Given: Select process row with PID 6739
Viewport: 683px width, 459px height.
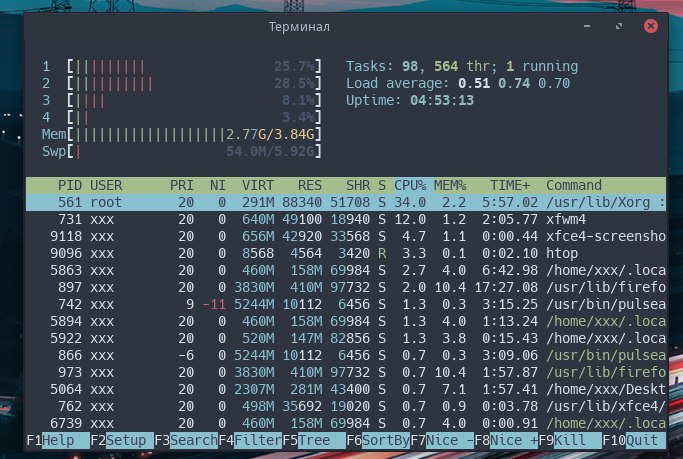Looking at the screenshot, I should point(346,423).
